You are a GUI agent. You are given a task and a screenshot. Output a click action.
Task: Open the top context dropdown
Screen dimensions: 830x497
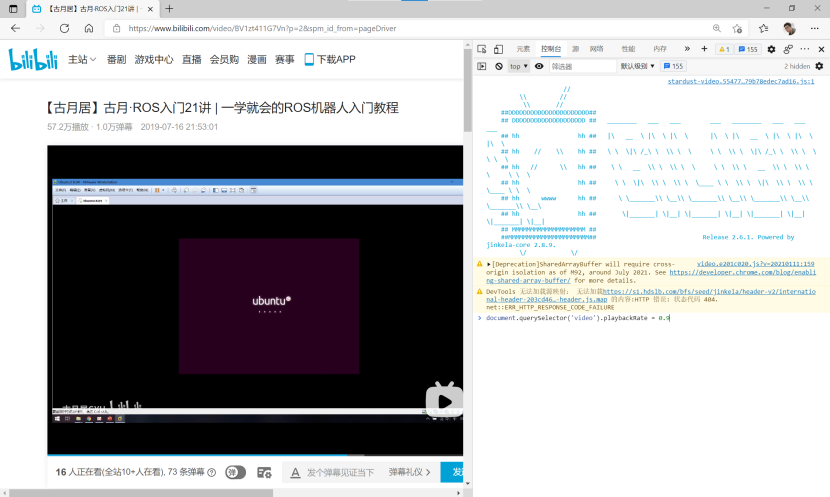point(518,66)
